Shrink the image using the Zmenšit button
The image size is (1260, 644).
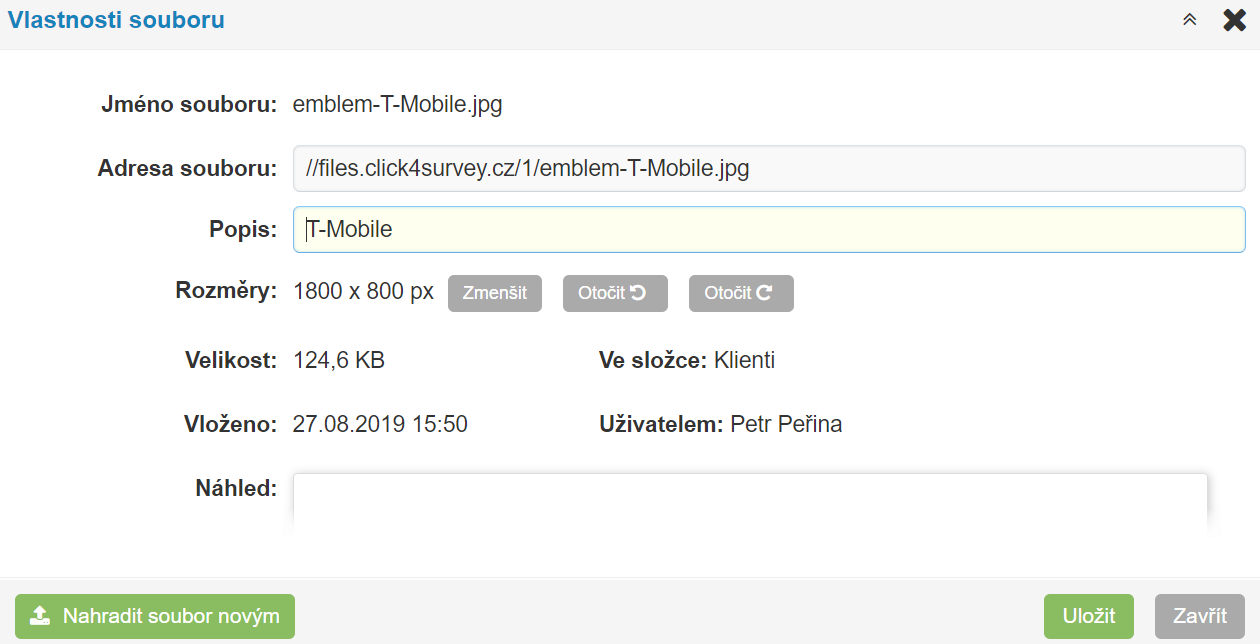click(495, 293)
